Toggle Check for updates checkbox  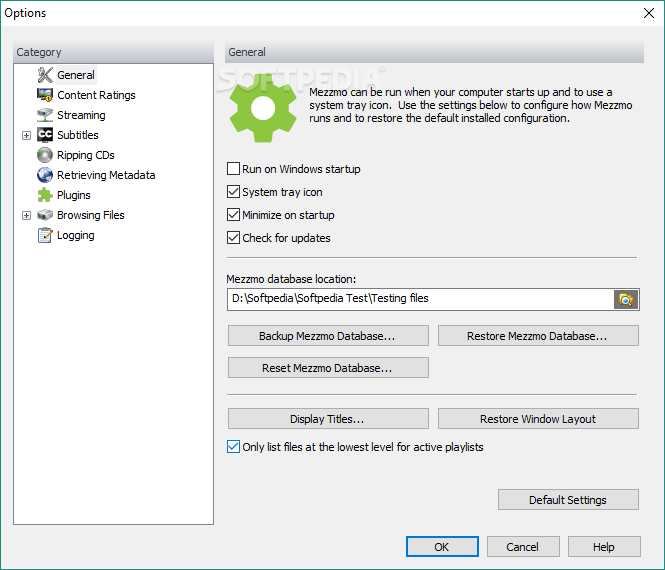click(233, 238)
